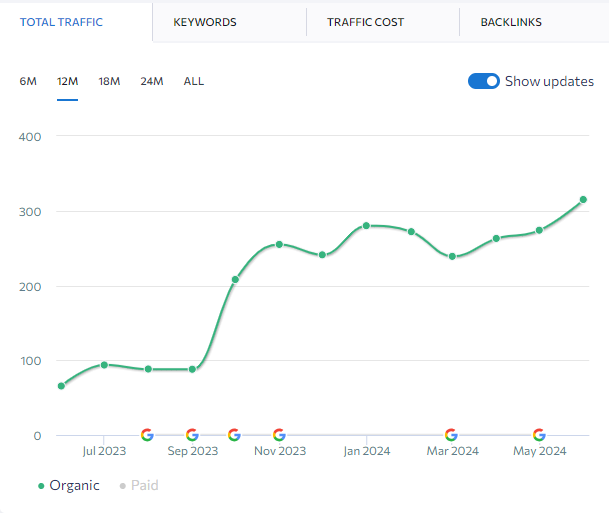Click the Google update icon at Nov 2023
Viewport: 609px width, 513px height.
(279, 435)
